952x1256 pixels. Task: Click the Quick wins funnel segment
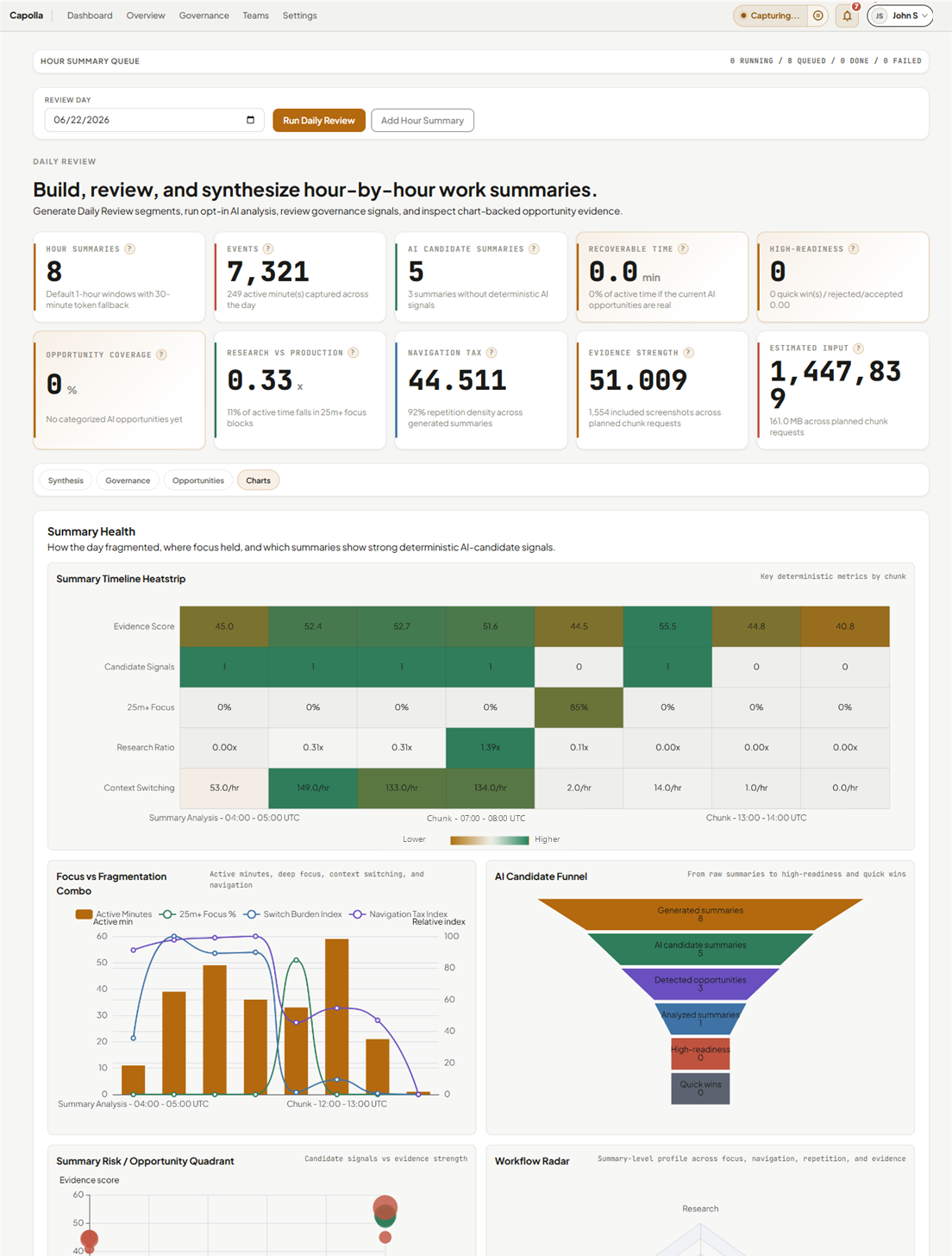click(x=700, y=1089)
